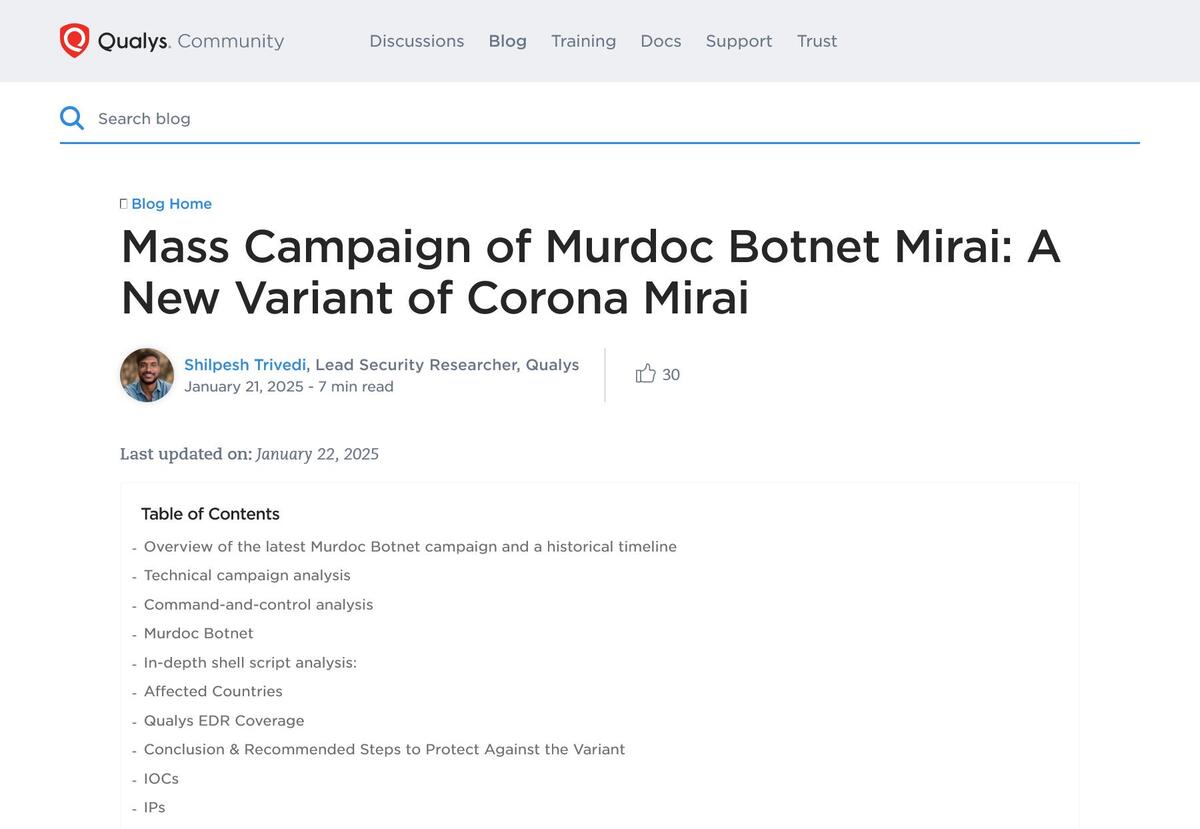Viewport: 1200px width, 829px height.
Task: Jump to the IPs section
Action: coord(155,808)
